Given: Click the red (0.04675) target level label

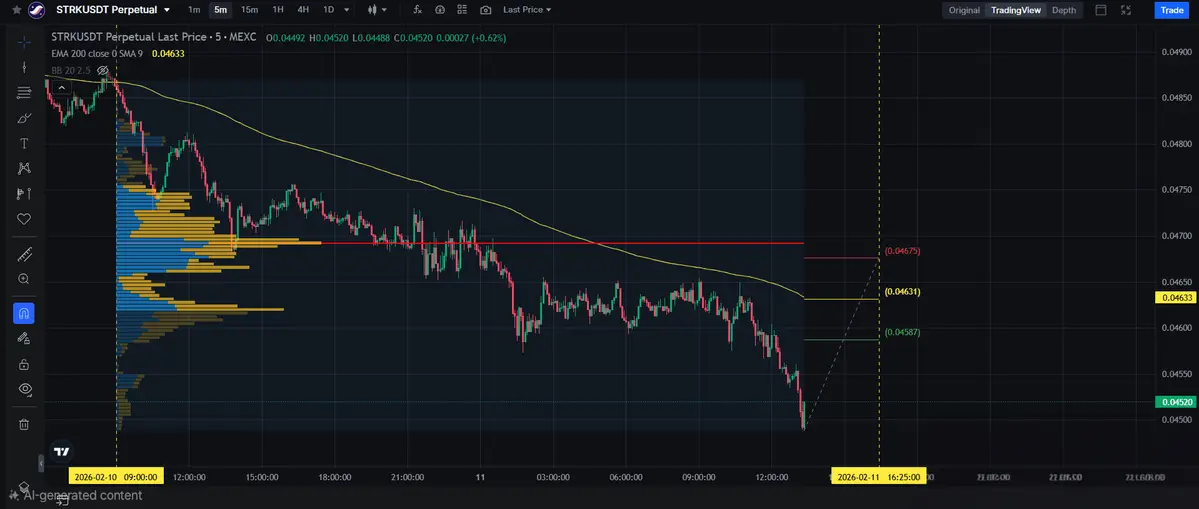Looking at the screenshot, I should coord(902,251).
